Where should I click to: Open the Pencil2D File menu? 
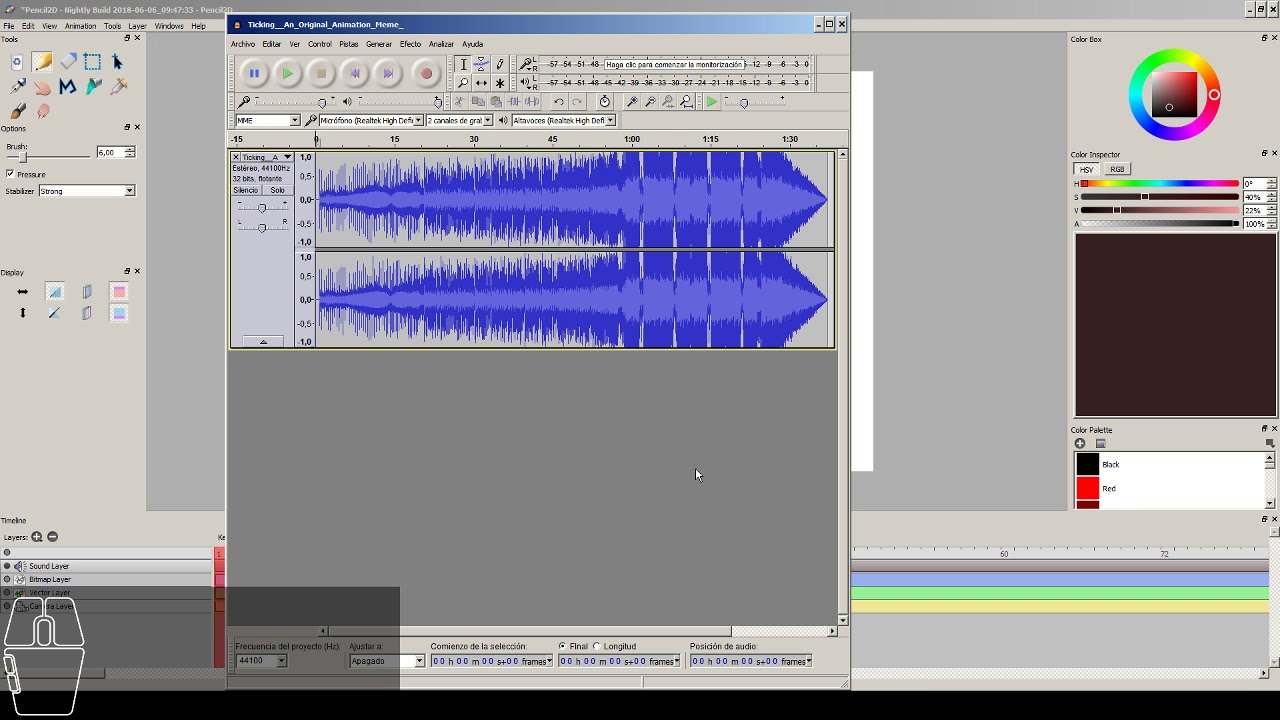(9, 26)
